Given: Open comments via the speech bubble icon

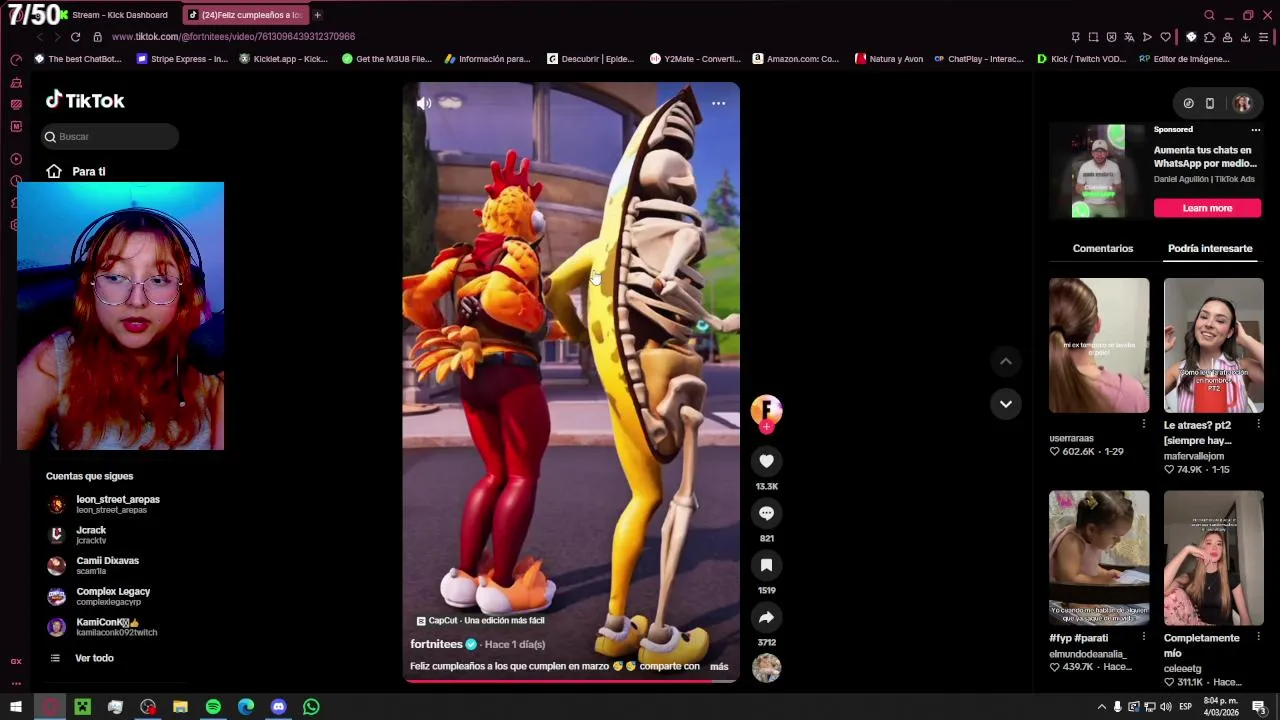Looking at the screenshot, I should (x=766, y=513).
